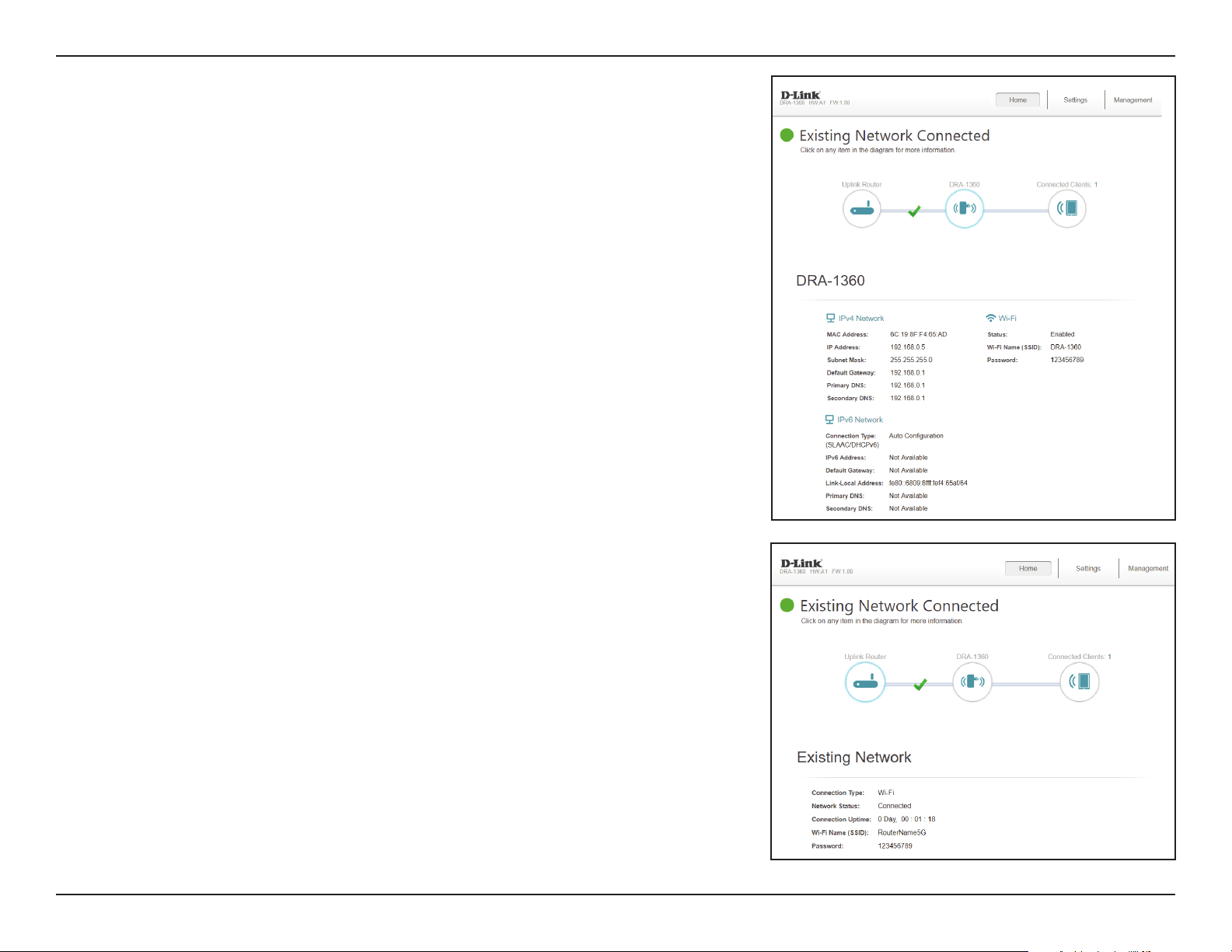Open the Connected Clients icon above the Existing Network details
The height and width of the screenshot is (952, 1232).
(1080, 682)
